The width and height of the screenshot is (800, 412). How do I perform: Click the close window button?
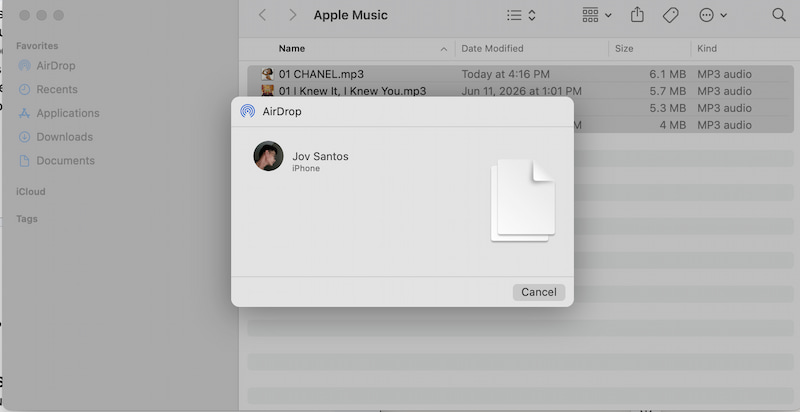pyautogui.click(x=24, y=15)
